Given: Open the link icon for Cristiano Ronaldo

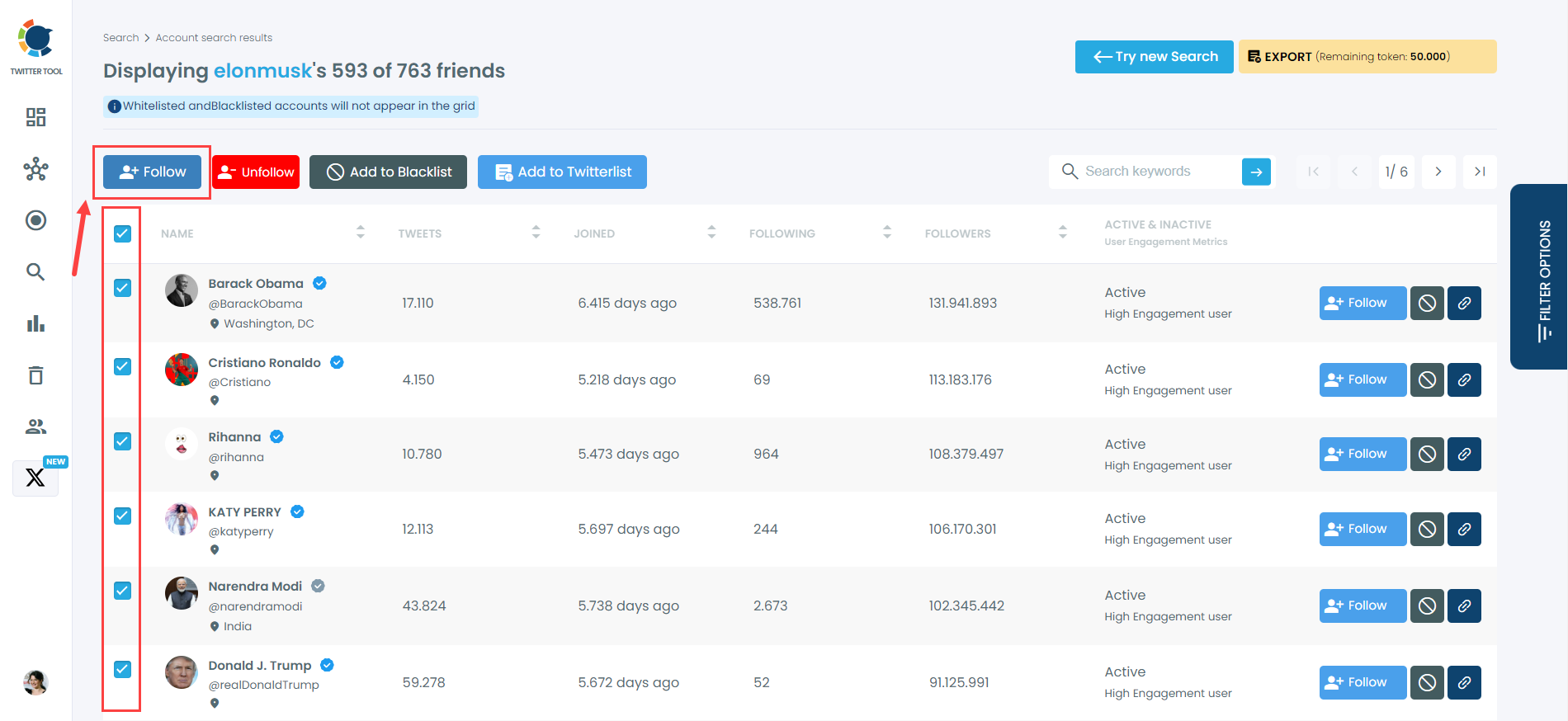Looking at the screenshot, I should (1464, 379).
